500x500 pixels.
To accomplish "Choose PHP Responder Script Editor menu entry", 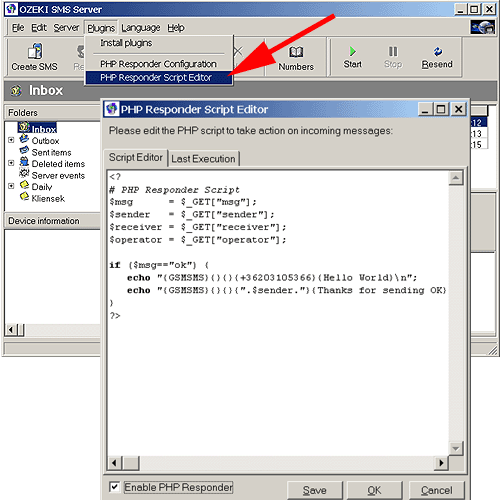I will pyautogui.click(x=159, y=77).
